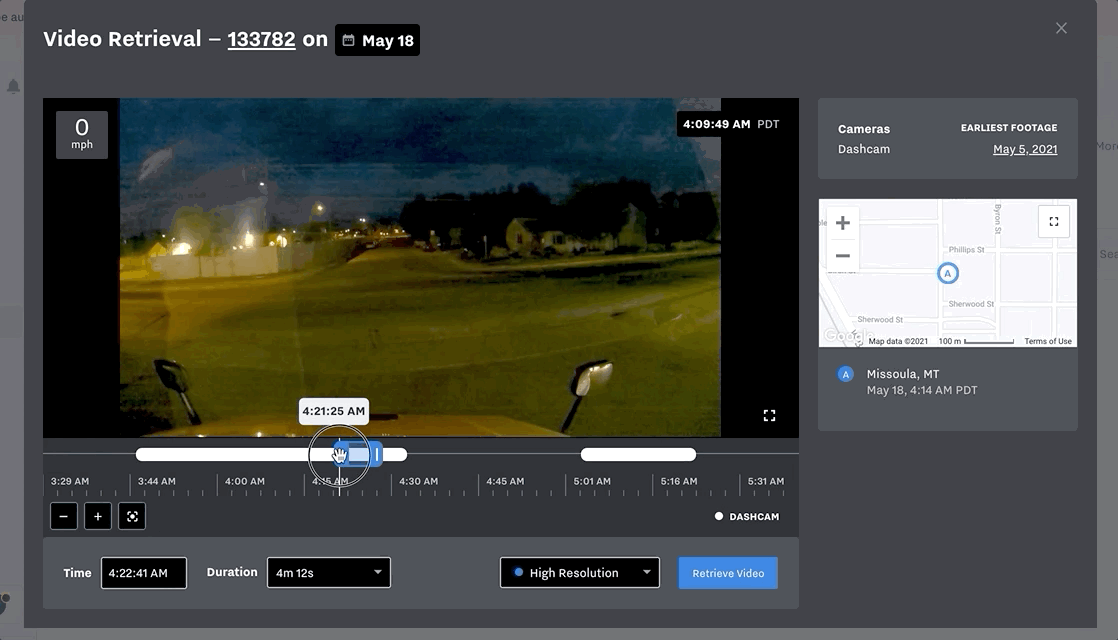Viewport: 1118px width, 640px height.
Task: Open the Duration dropdown showing 4m 12s
Action: click(x=327, y=572)
